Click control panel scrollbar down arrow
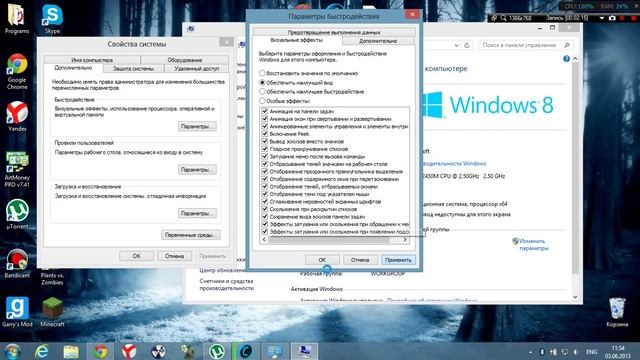The height and width of the screenshot is (360, 640). pos(575,297)
